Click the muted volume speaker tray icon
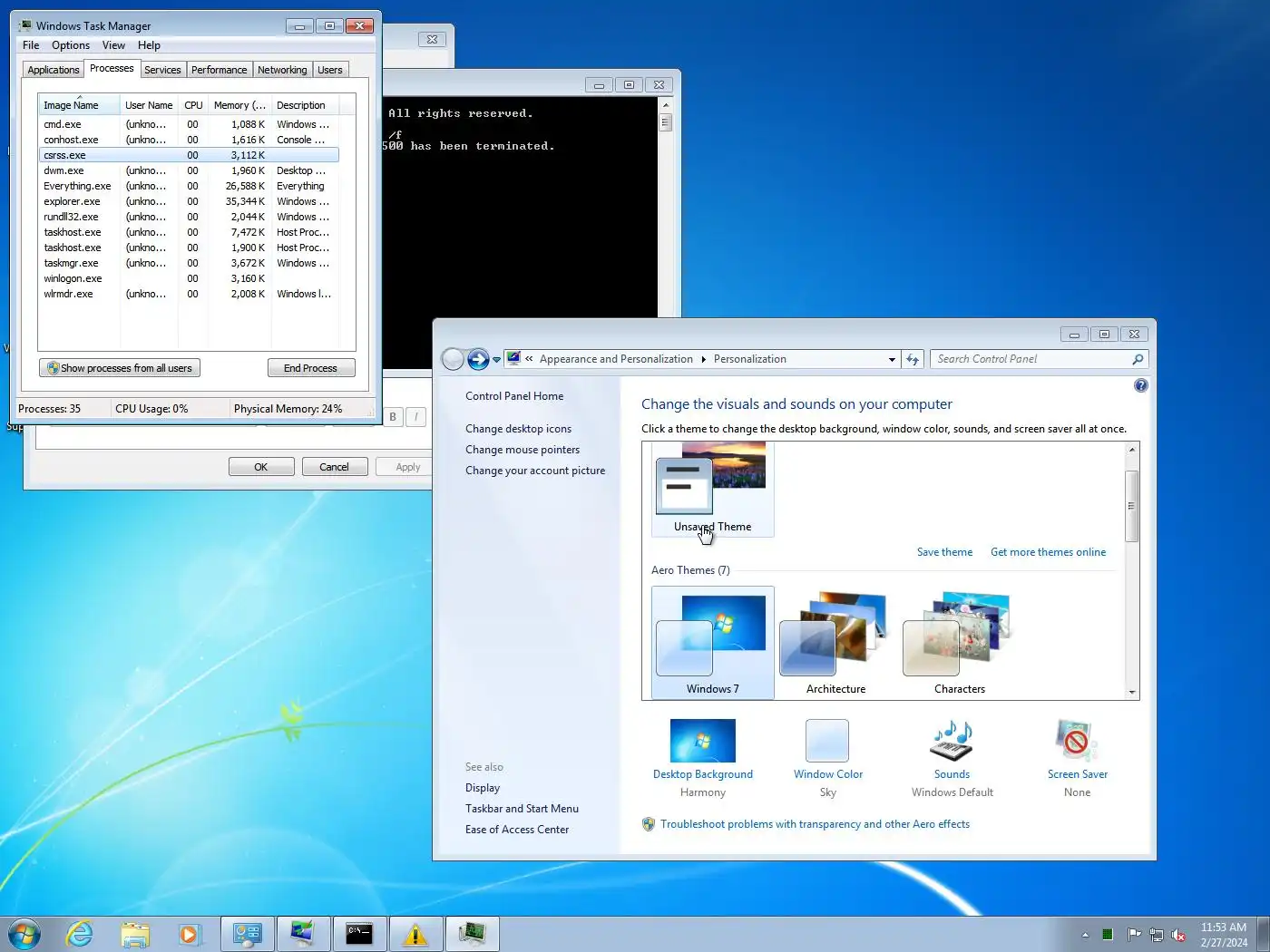 coord(1178,935)
